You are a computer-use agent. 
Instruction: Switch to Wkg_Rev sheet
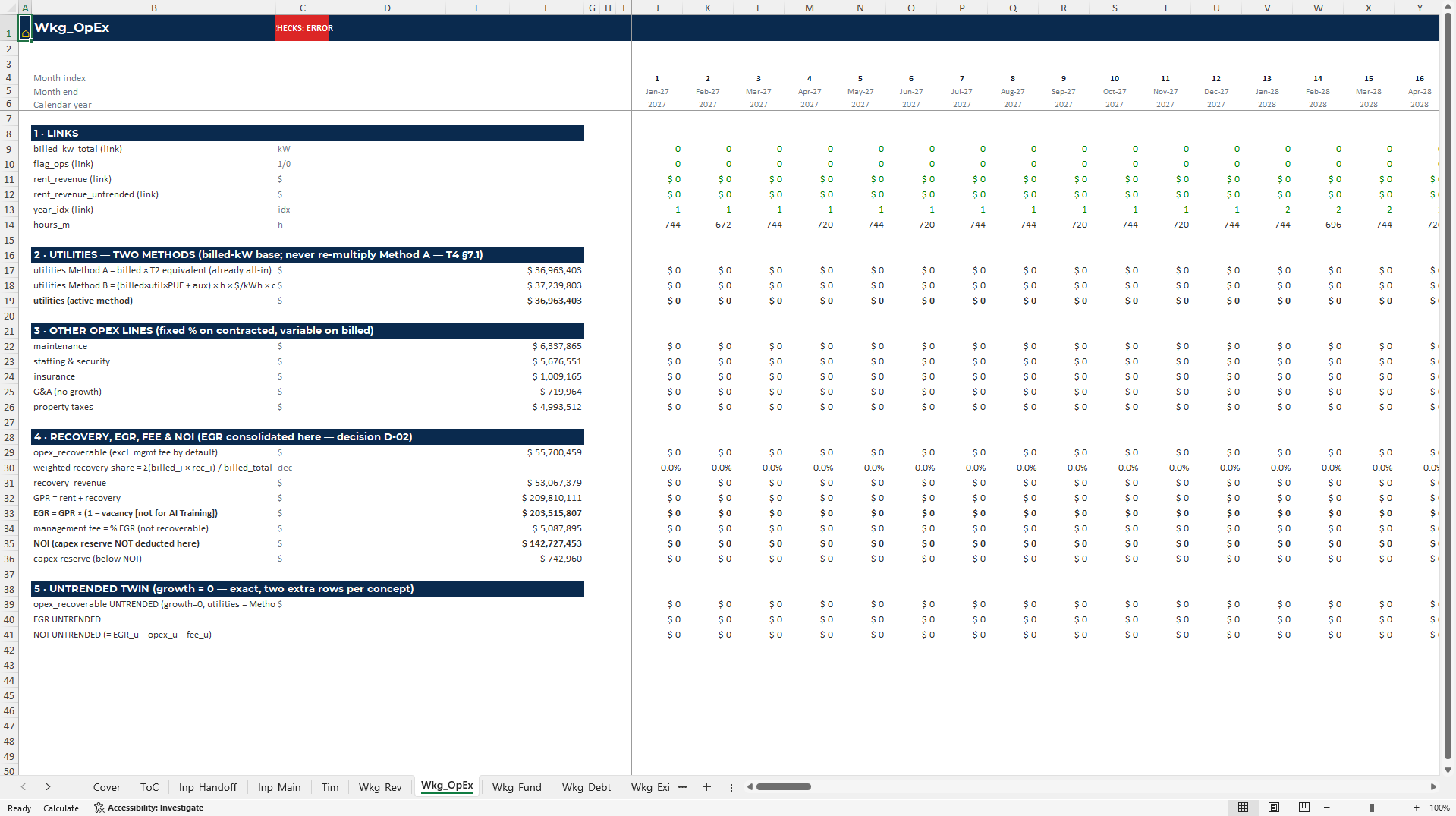click(x=380, y=787)
